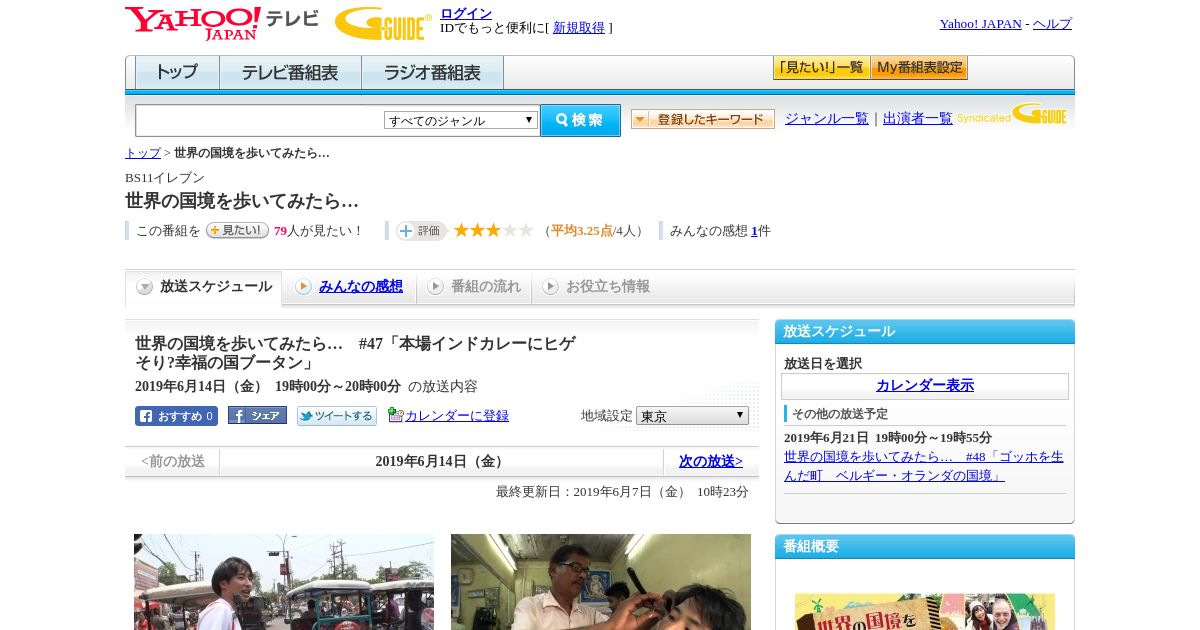Click the 評価 rating plus button
Viewport: 1200px width, 630px height.
point(421,231)
